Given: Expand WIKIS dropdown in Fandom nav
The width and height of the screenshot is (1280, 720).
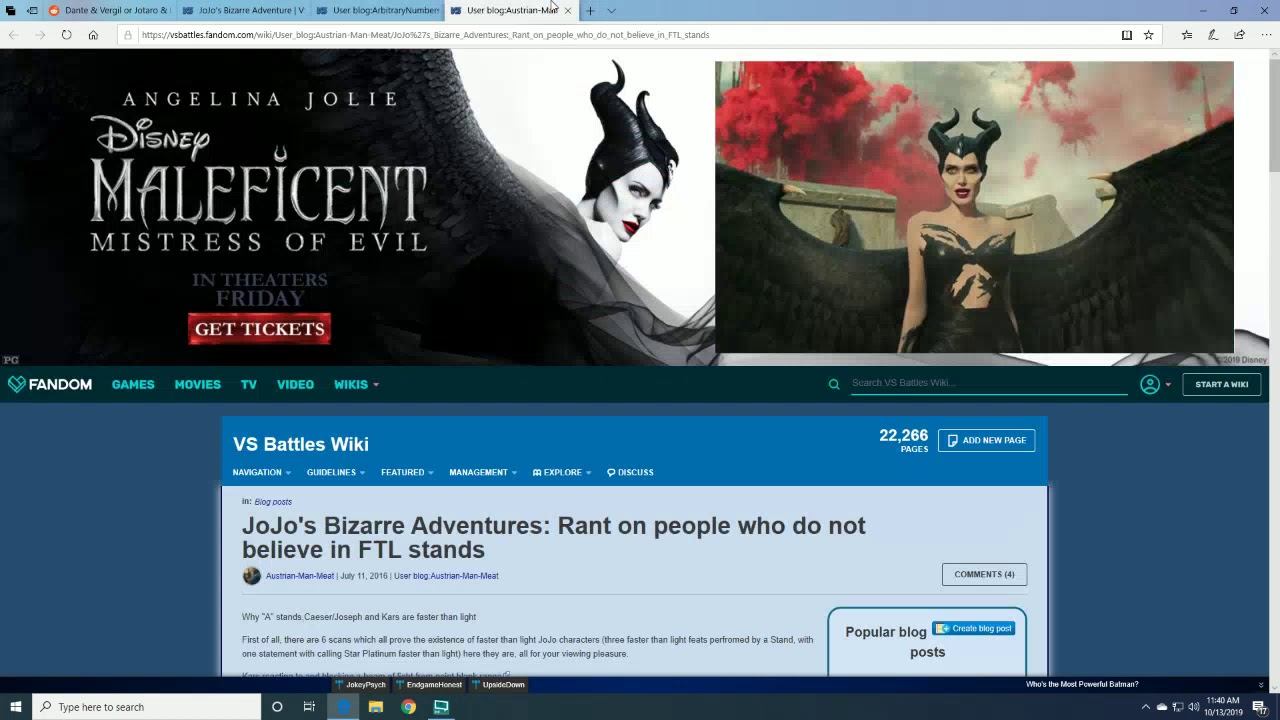Looking at the screenshot, I should (x=356, y=384).
